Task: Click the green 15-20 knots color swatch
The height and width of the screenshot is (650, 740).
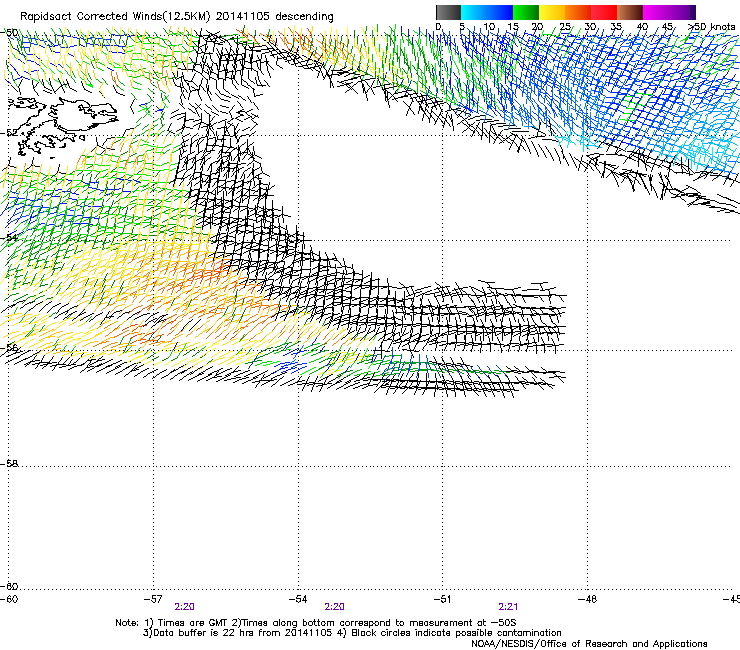Action: pos(526,12)
